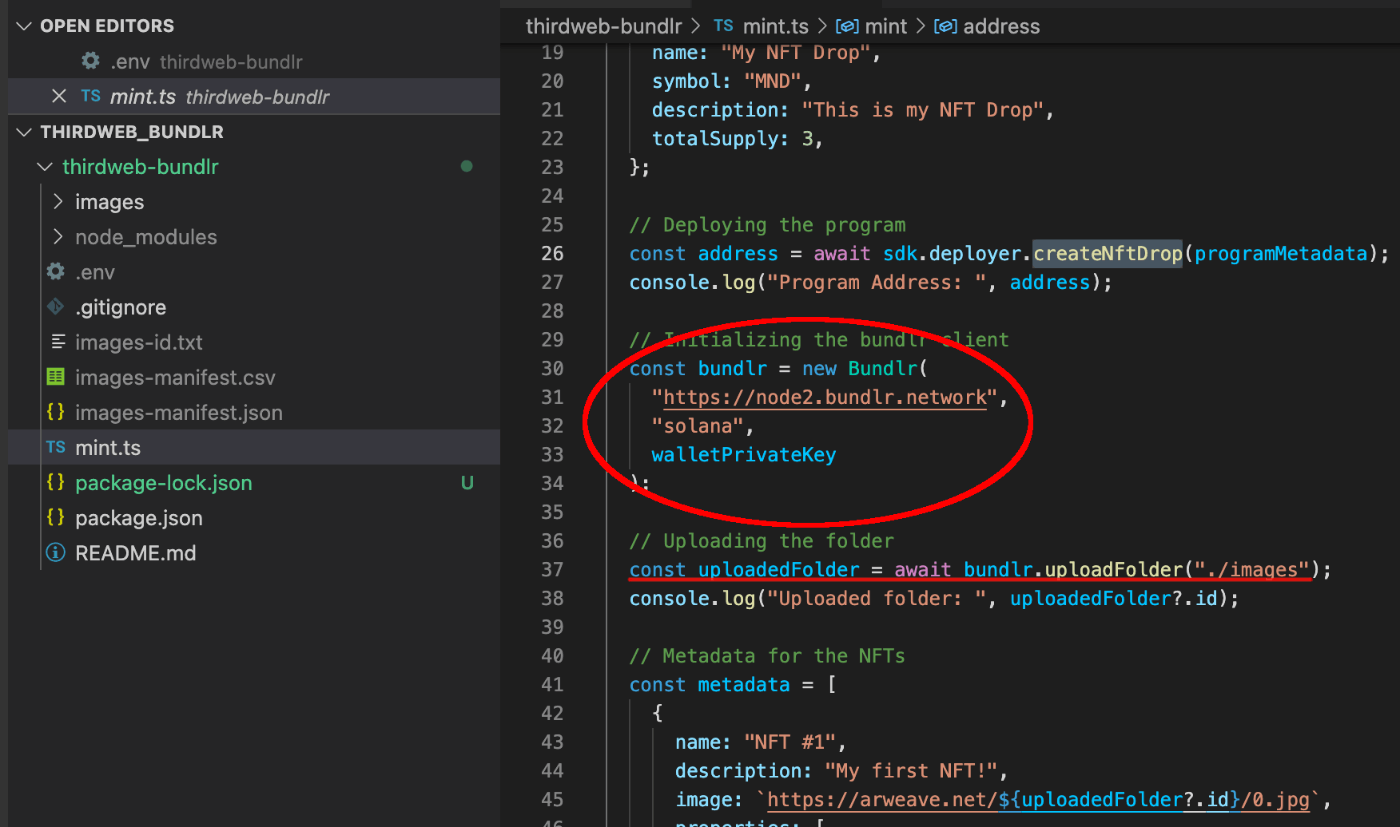The height and width of the screenshot is (827, 1400).
Task: Click the green table icon of images-manifest.csv
Action: coord(56,378)
